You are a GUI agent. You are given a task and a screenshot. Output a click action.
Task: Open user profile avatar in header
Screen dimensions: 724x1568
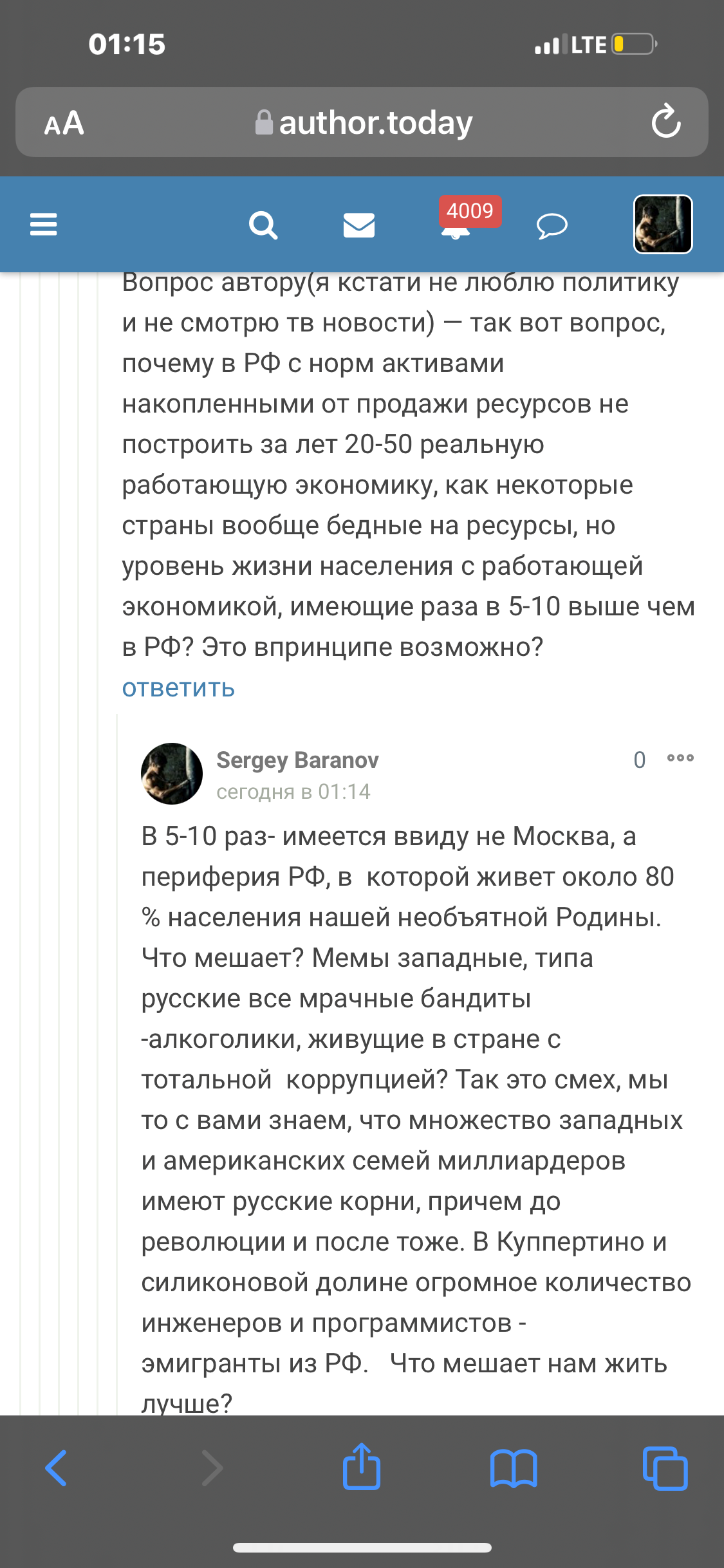point(663,224)
